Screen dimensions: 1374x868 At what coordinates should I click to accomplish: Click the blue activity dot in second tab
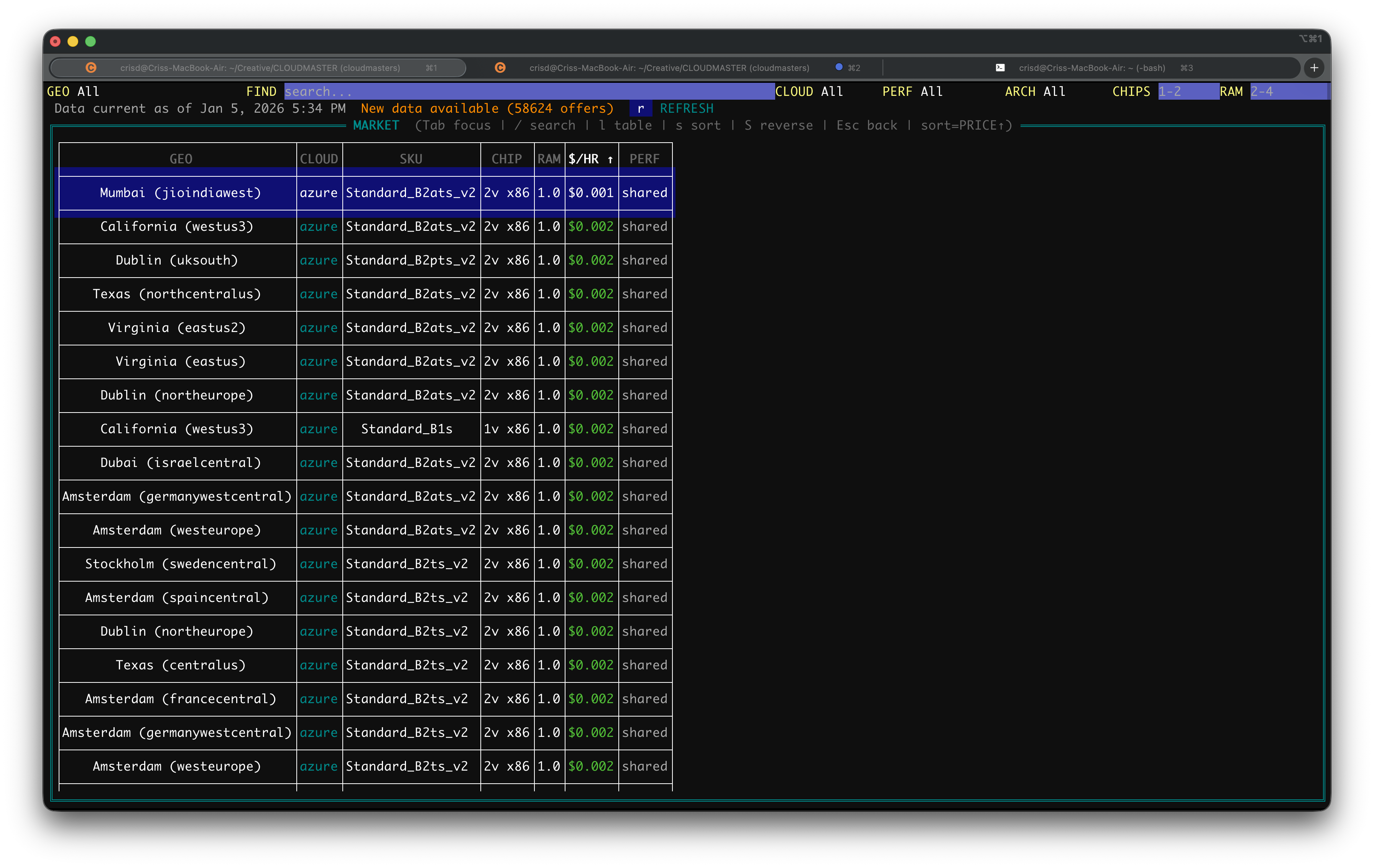tap(839, 67)
